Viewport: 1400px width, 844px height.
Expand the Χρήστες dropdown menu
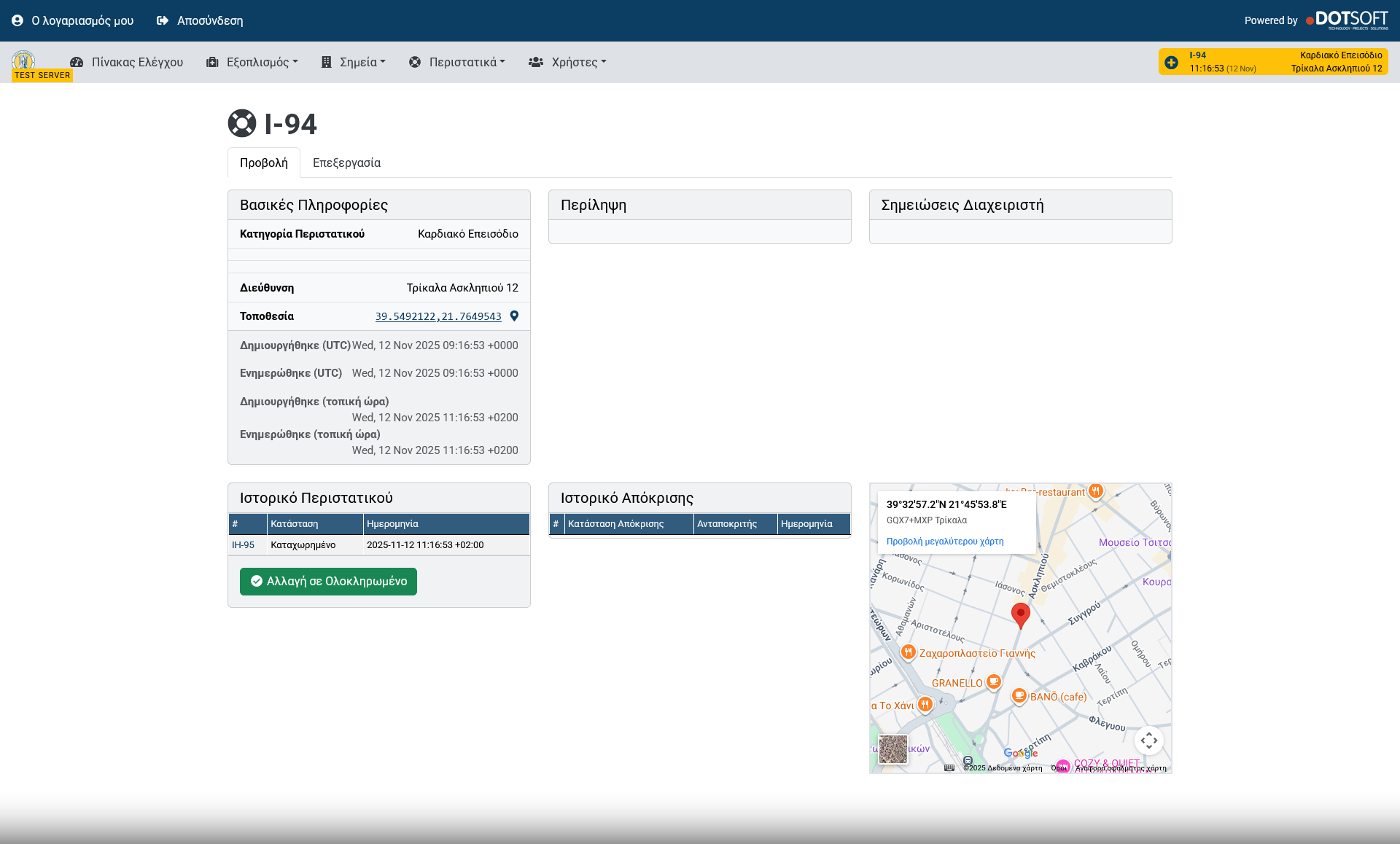[x=567, y=62]
